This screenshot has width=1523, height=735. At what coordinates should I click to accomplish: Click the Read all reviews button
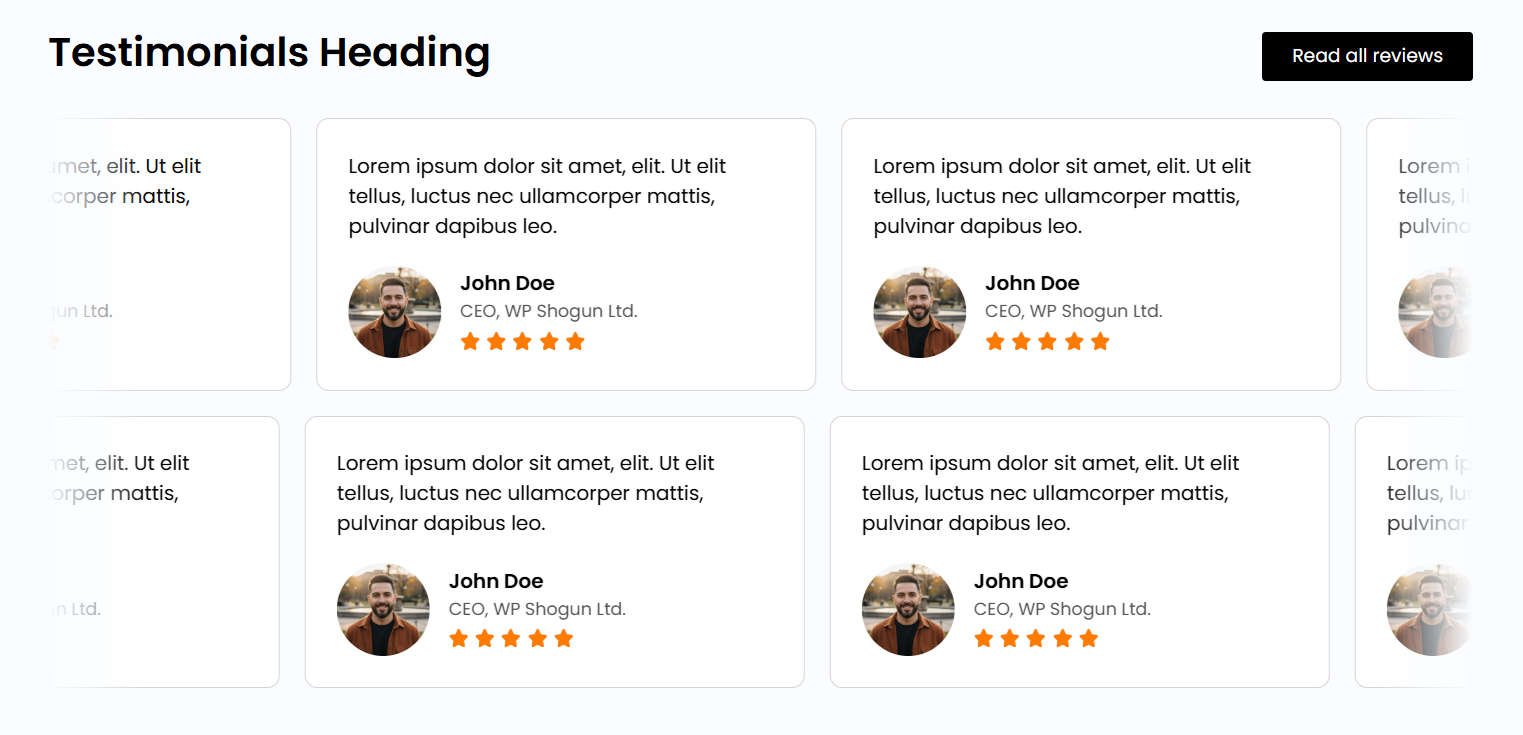coord(1366,56)
